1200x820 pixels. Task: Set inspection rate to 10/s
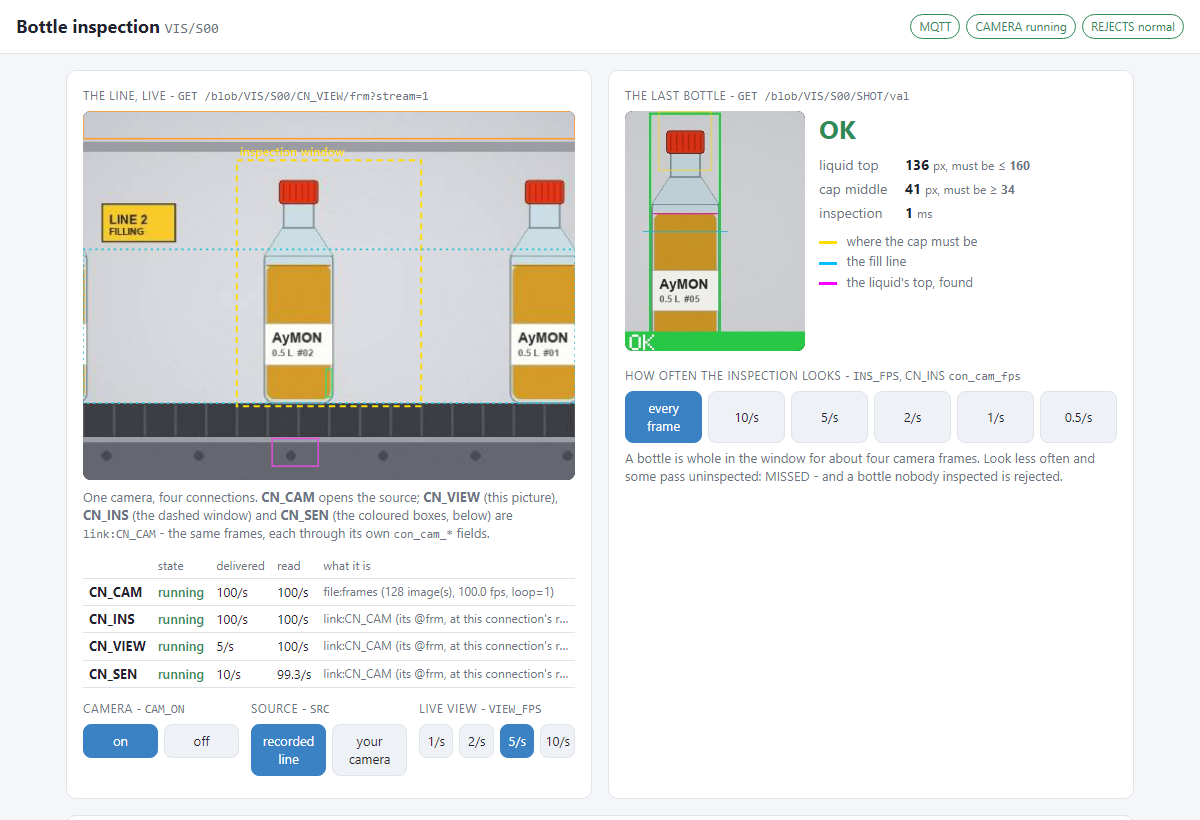click(x=746, y=417)
